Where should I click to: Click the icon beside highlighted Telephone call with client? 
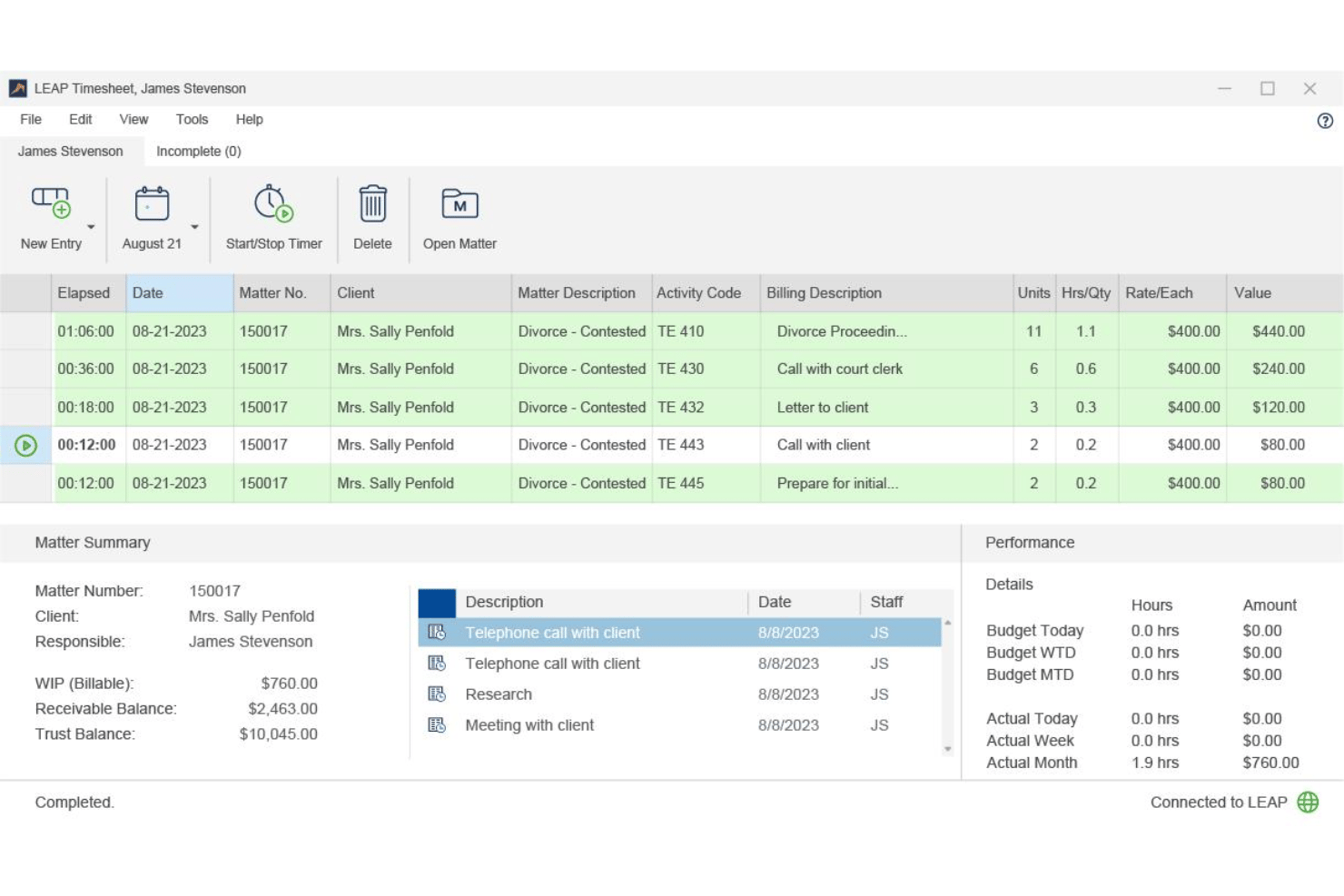point(437,633)
